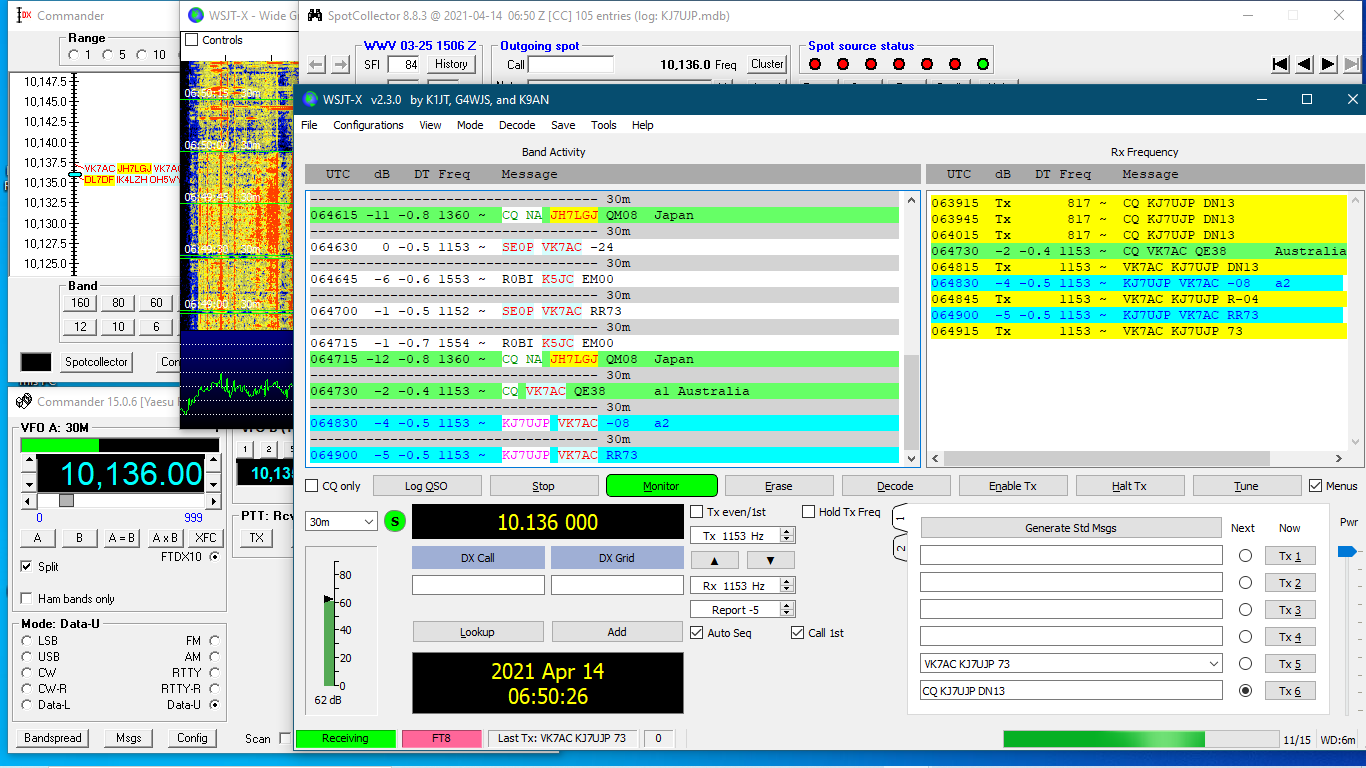1366x768 pixels.
Task: Click the green spot source status LED
Action: 983,64
